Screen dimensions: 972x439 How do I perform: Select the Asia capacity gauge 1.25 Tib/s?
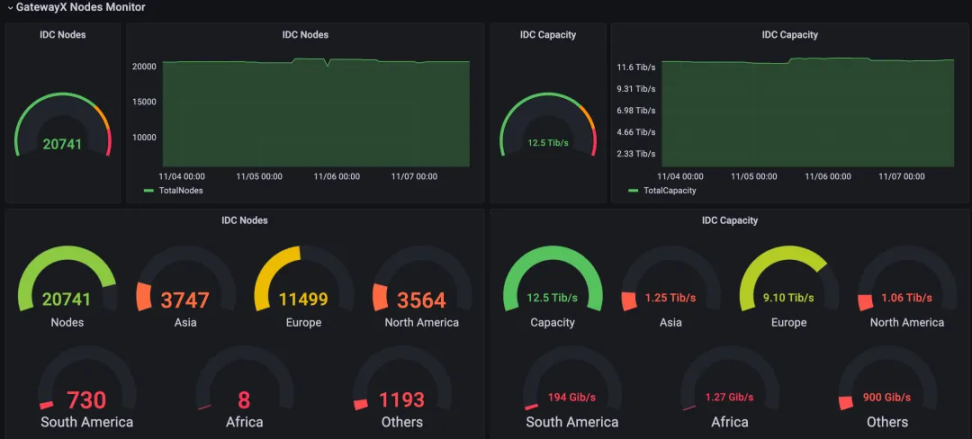(x=671, y=286)
